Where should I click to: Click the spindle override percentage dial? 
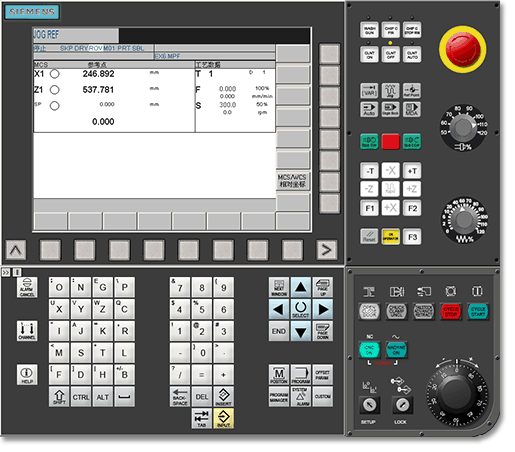pos(463,127)
